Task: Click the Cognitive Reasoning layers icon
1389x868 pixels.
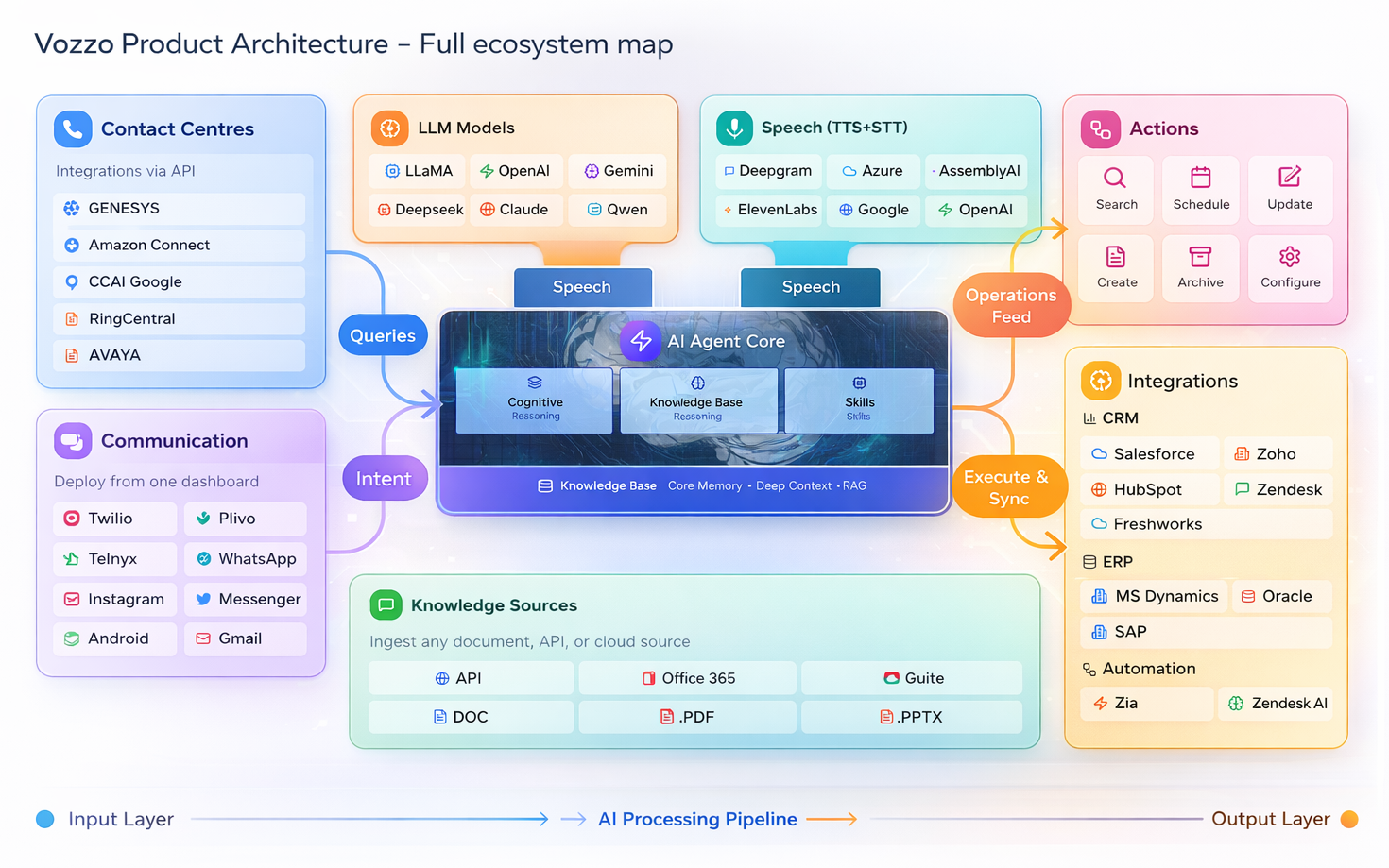Action: click(535, 383)
